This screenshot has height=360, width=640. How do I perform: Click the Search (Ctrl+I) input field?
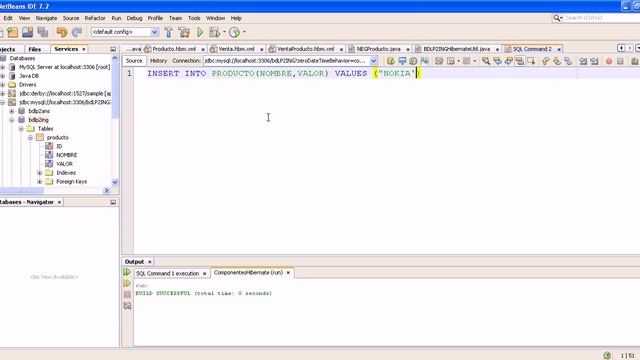(x=602, y=18)
